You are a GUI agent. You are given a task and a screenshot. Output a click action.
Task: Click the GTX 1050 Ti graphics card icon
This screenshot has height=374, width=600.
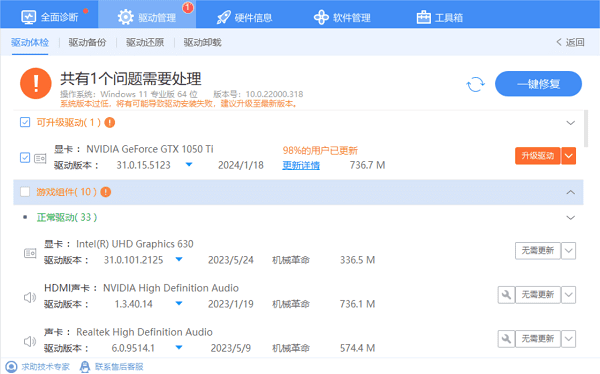40,158
